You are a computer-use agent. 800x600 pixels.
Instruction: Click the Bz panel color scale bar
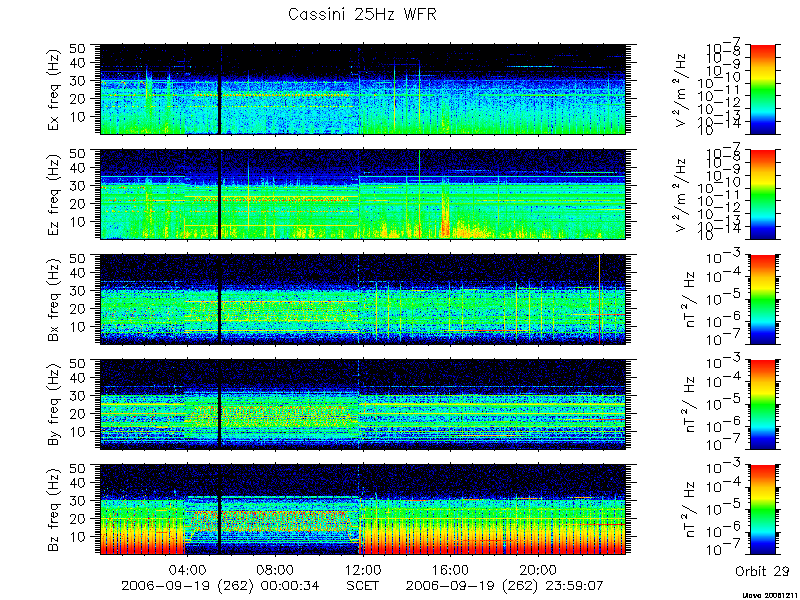click(763, 510)
